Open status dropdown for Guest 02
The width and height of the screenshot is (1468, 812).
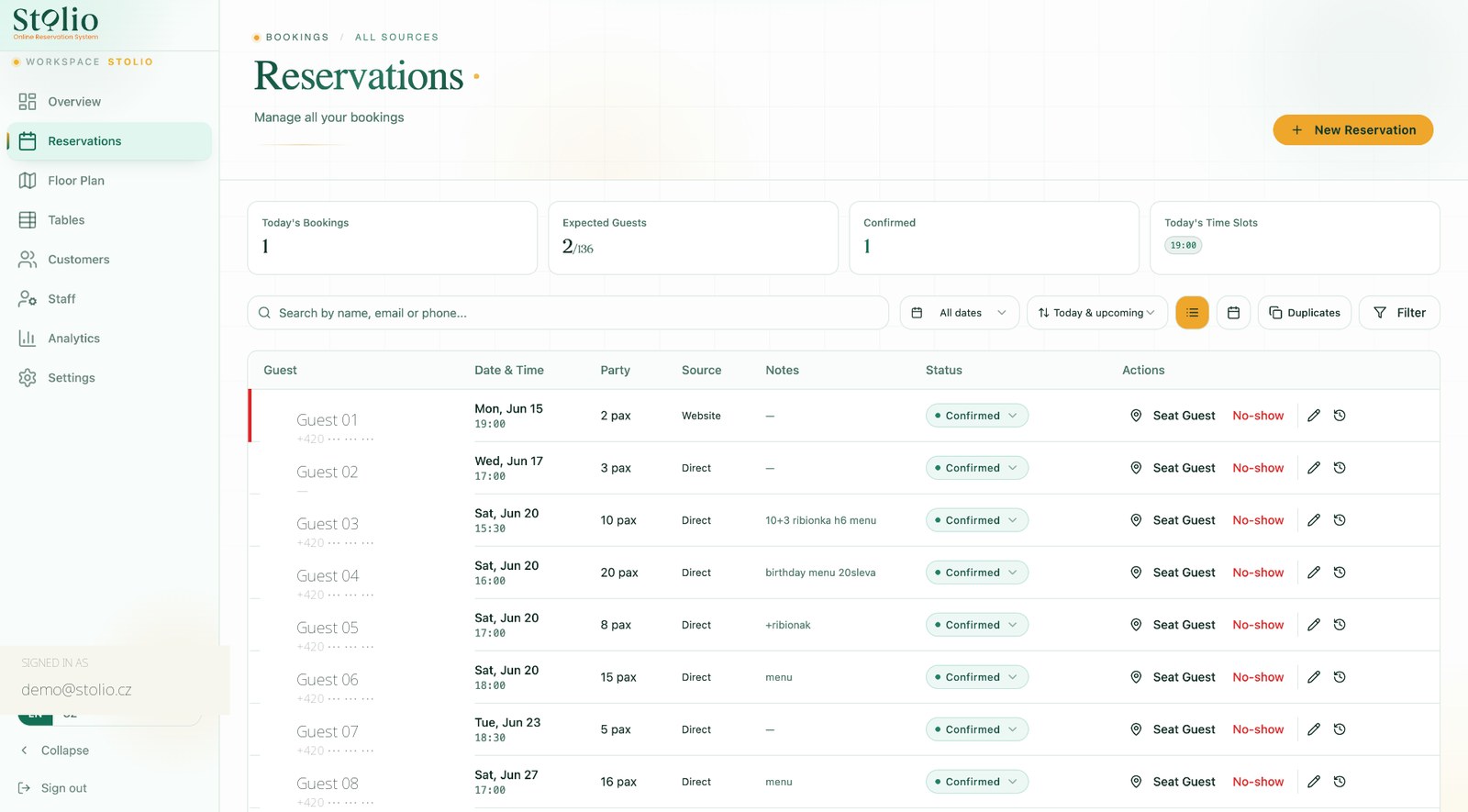(x=977, y=468)
